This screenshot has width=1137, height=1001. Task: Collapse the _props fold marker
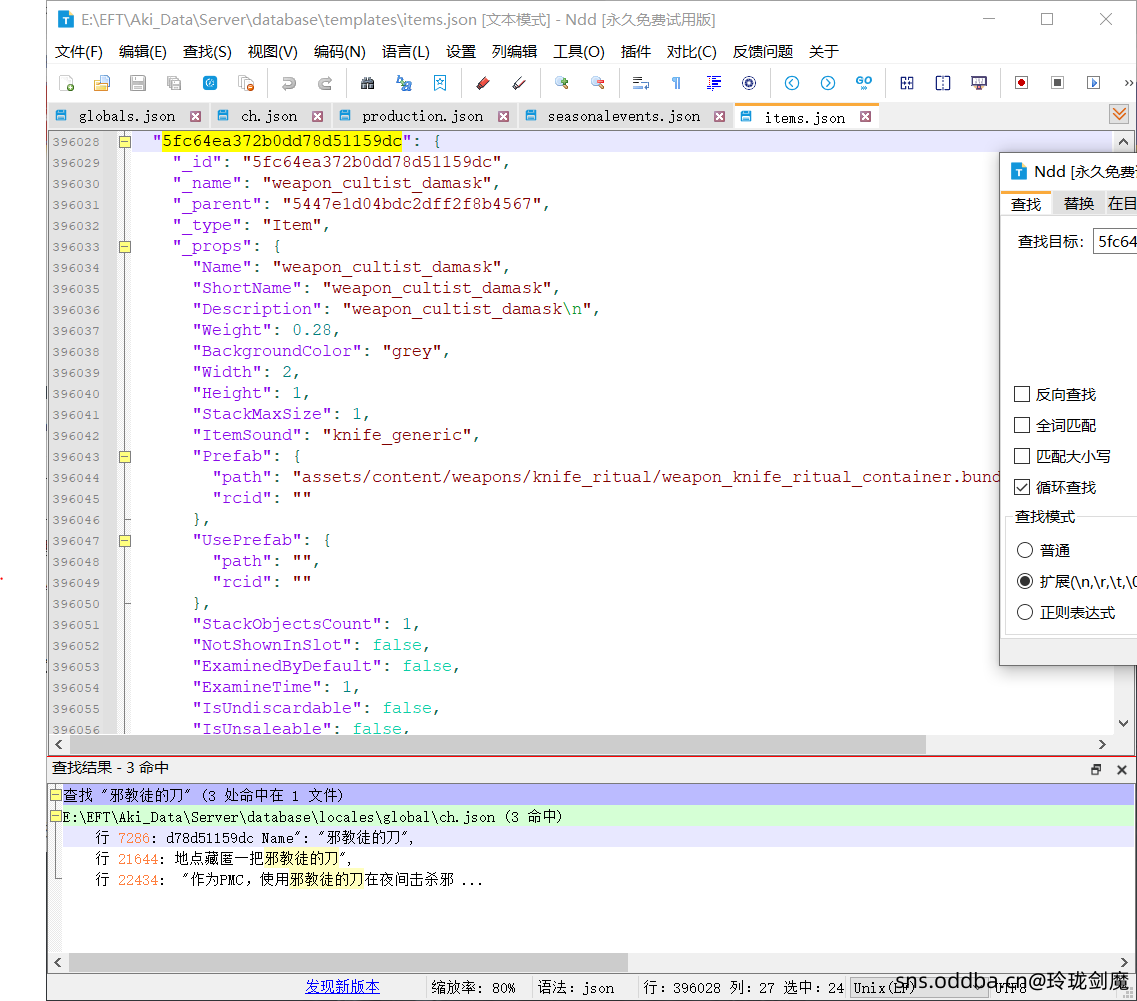coord(125,246)
